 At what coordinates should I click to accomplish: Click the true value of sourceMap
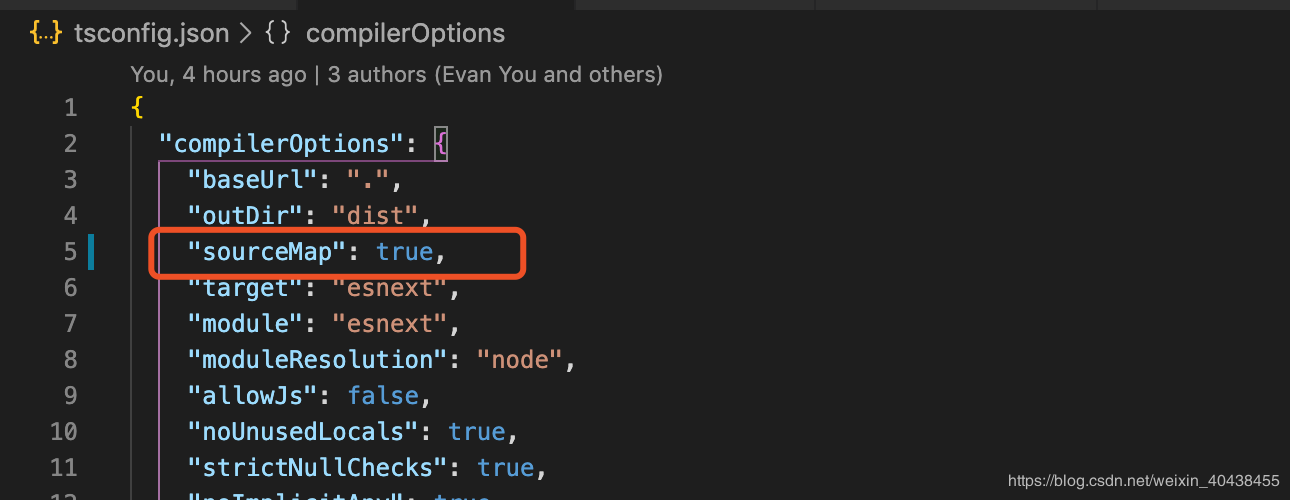[404, 252]
